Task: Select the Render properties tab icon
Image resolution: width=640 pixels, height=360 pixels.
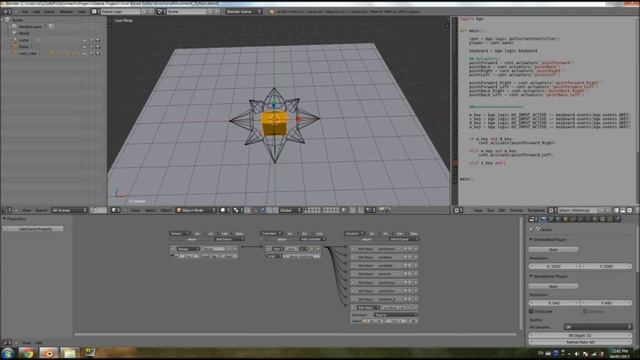Action: [543, 220]
